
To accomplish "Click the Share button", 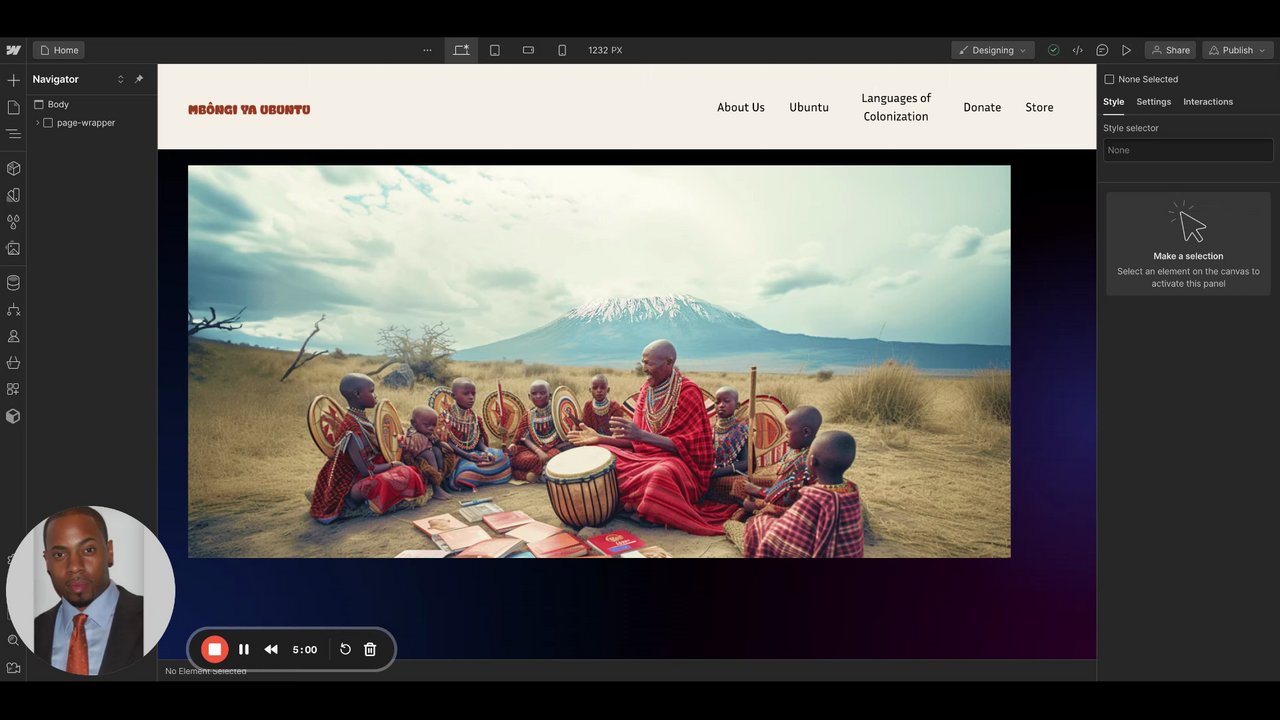I will (1170, 50).
